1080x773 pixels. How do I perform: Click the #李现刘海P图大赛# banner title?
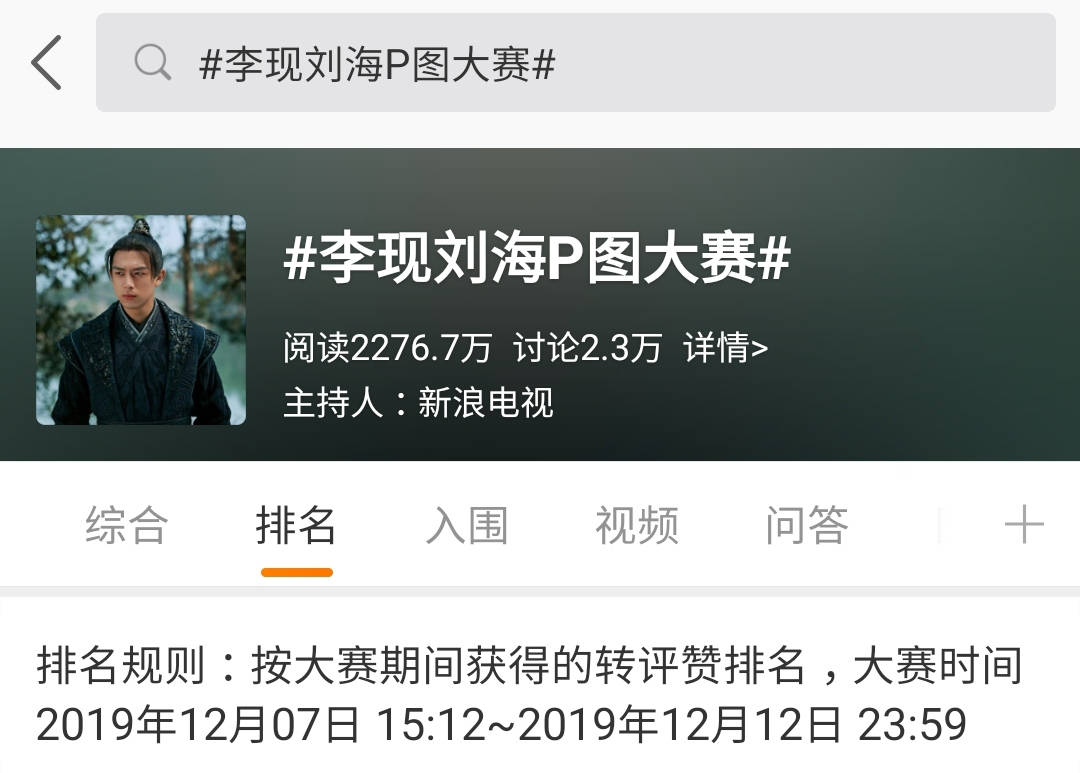(537, 258)
